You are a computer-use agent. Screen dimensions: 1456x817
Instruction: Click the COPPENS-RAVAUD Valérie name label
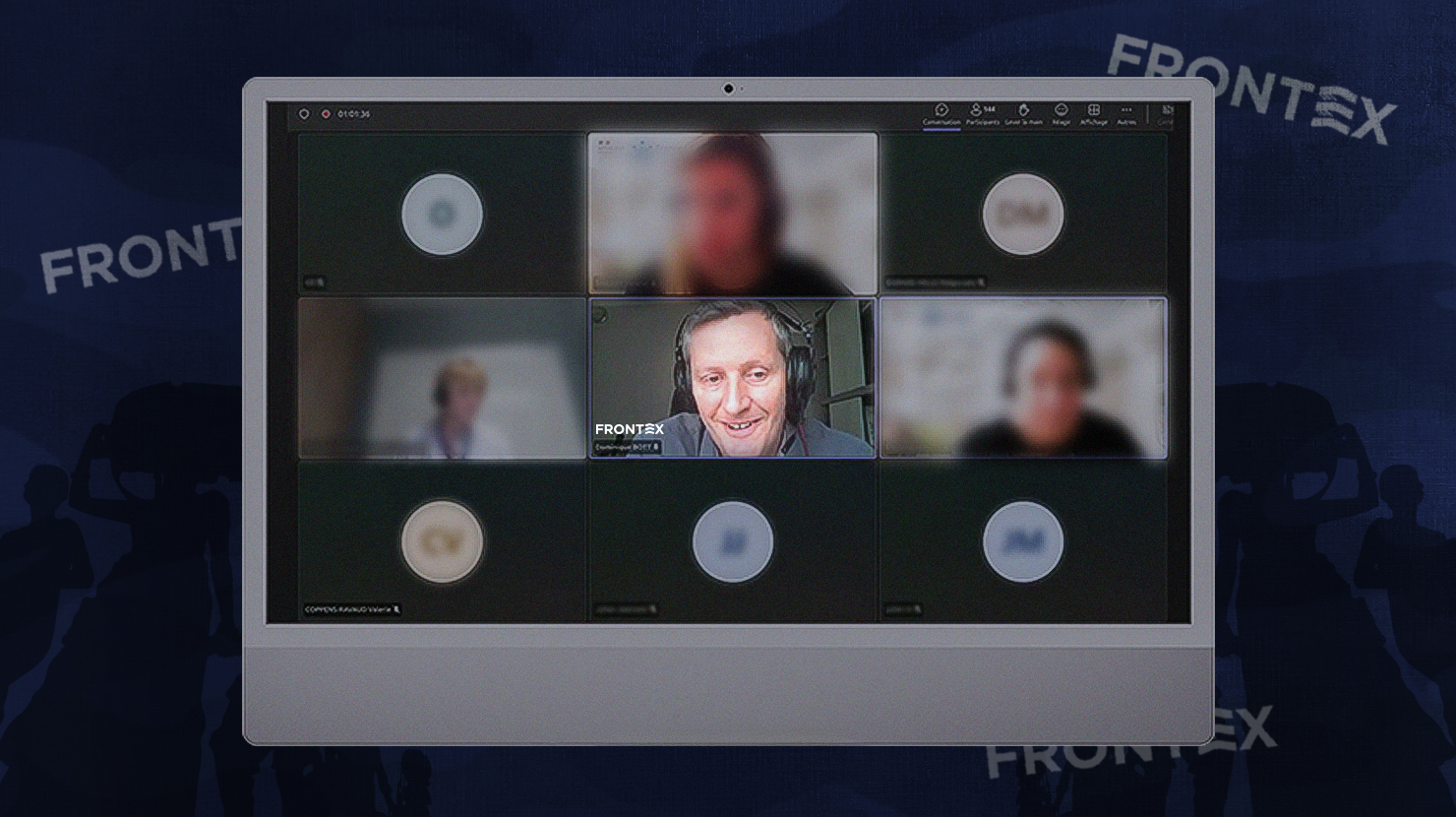(x=348, y=610)
